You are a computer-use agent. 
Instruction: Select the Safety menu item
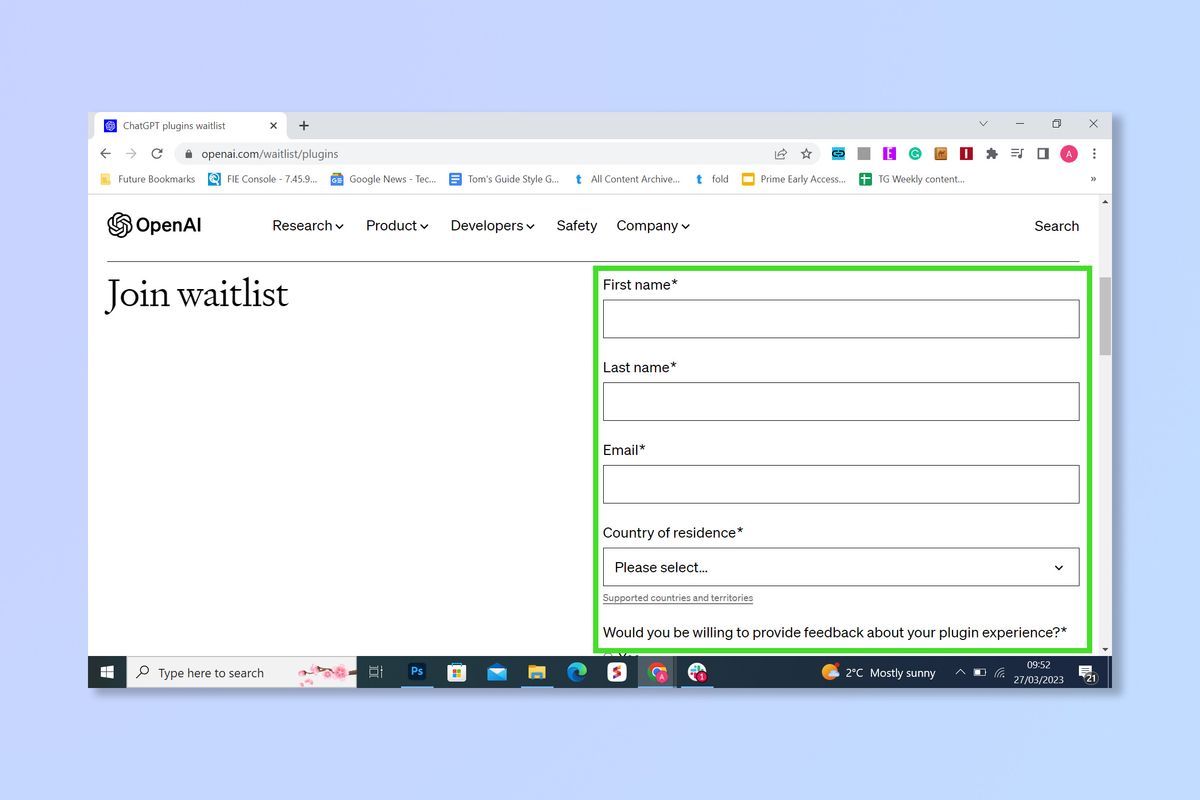(x=576, y=226)
